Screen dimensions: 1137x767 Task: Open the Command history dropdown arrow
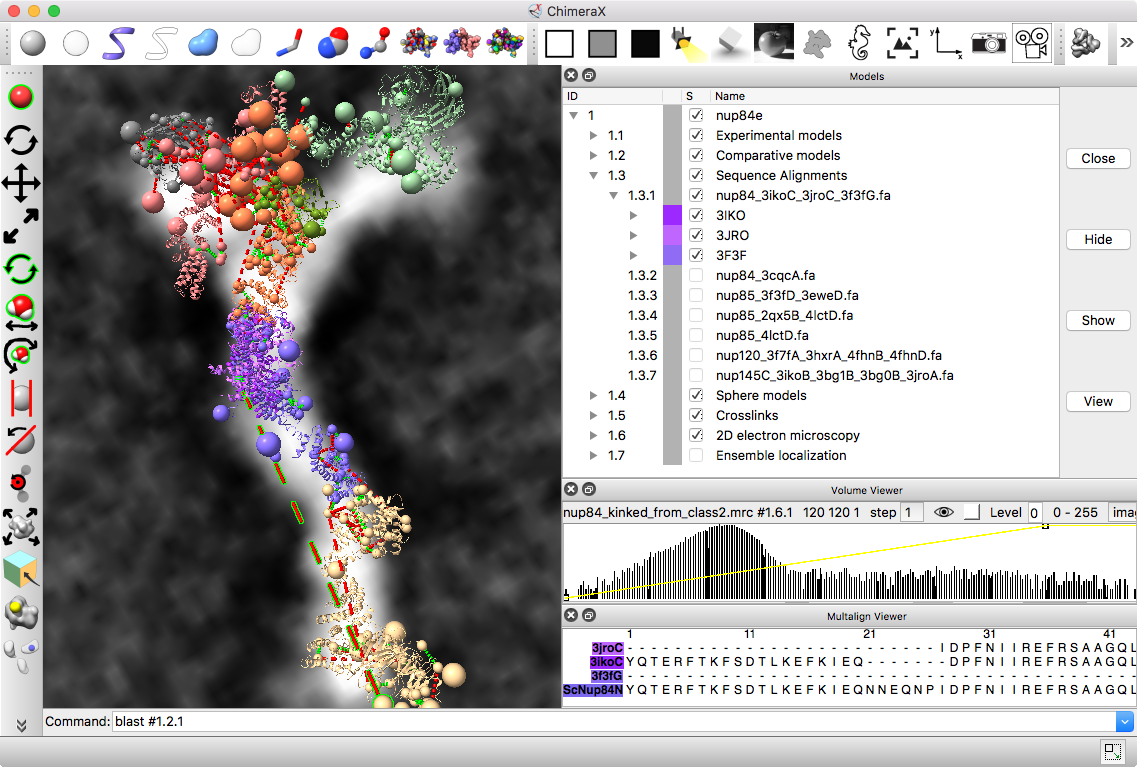[1125, 721]
